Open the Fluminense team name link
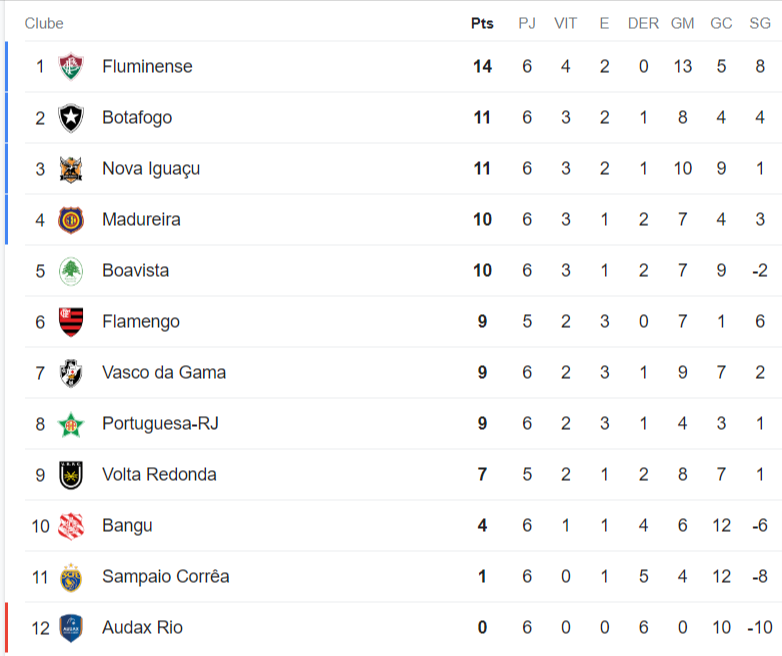Image resolution: width=782 pixels, height=656 pixels. [x=147, y=67]
